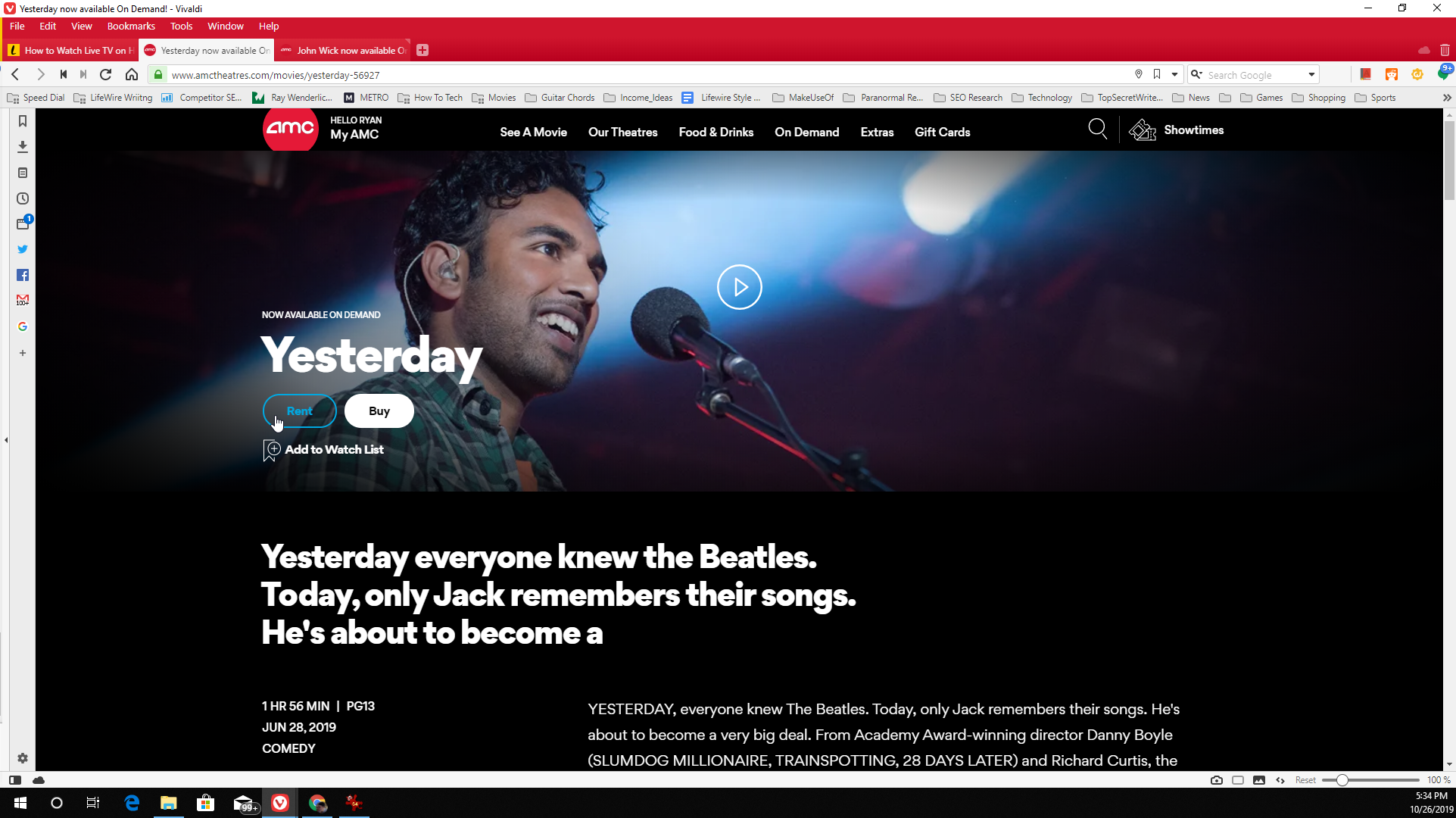
Task: Open the SEO Research bookmark folder
Action: (968, 98)
